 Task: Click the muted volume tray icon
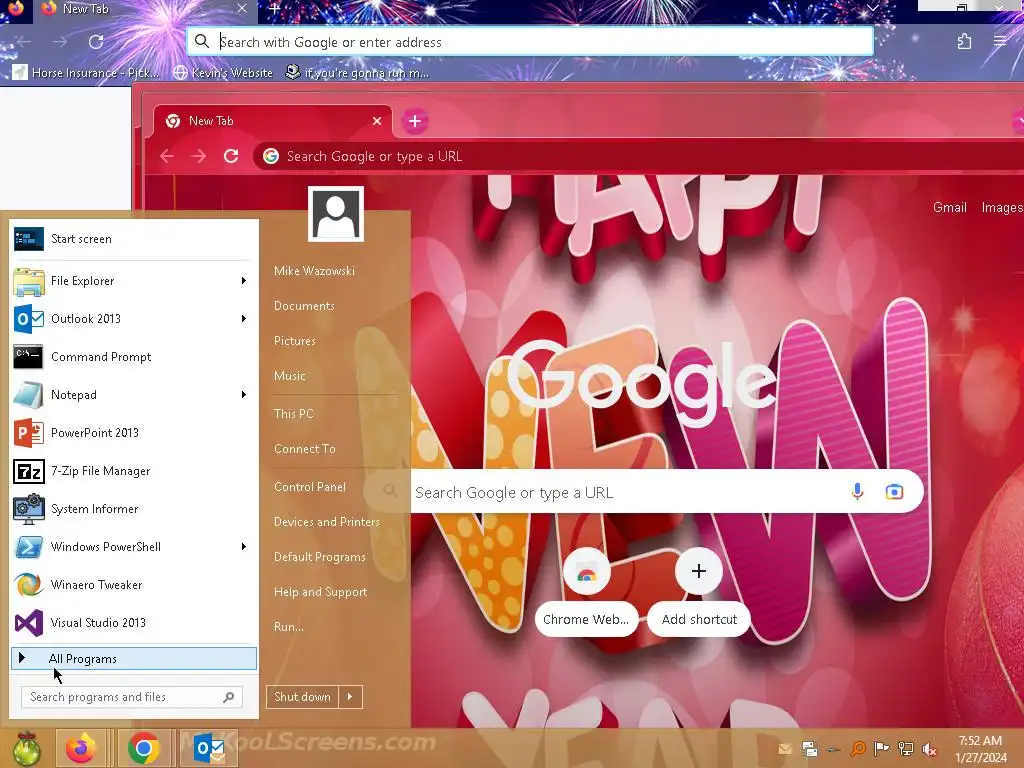click(x=929, y=749)
